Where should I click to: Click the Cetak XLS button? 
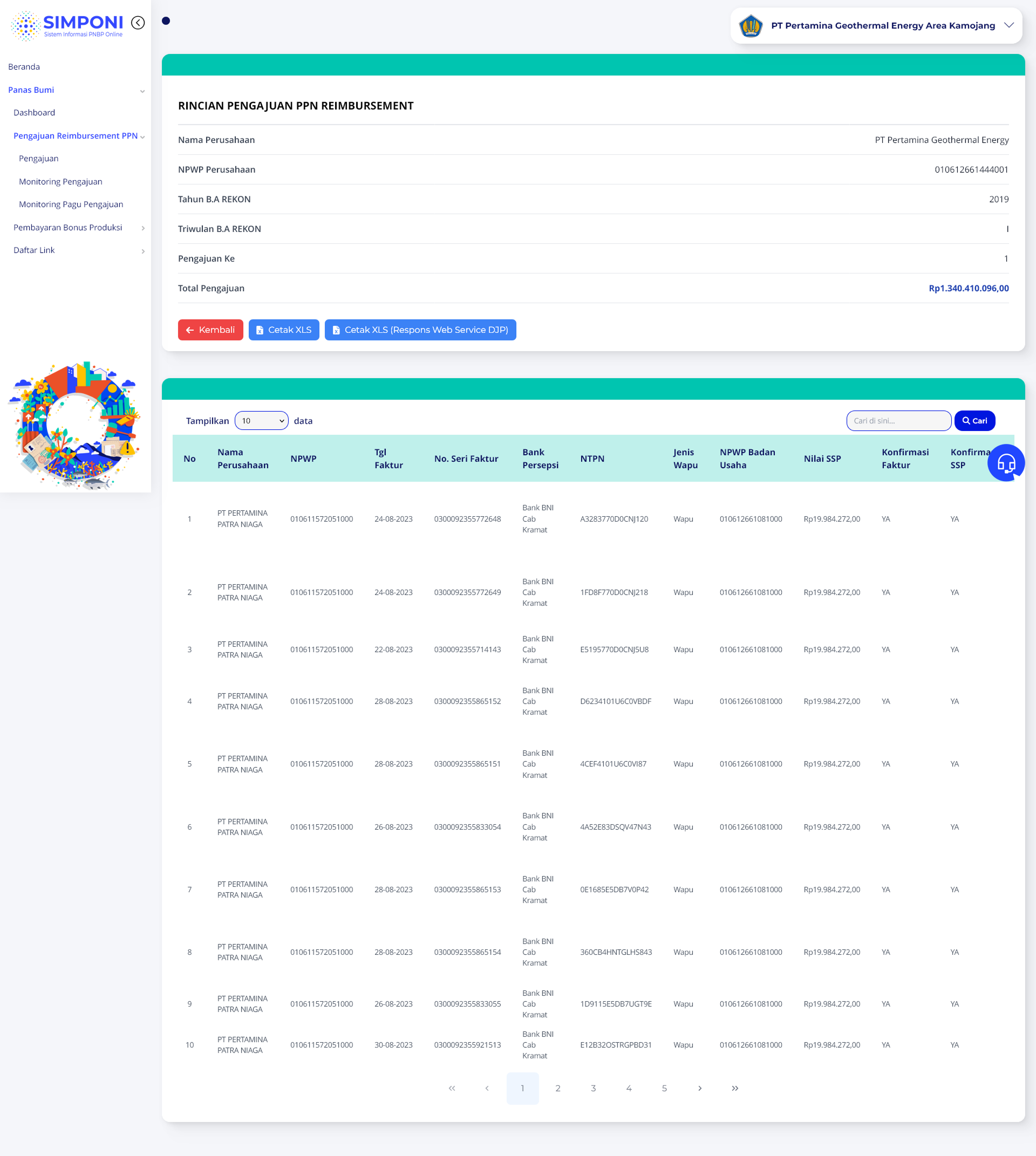coord(284,330)
